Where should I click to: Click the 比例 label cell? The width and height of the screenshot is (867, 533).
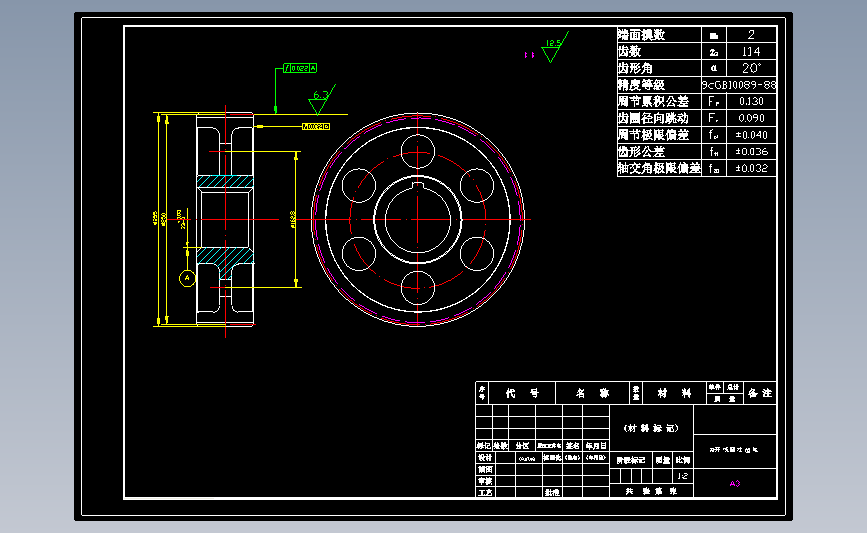(x=683, y=460)
